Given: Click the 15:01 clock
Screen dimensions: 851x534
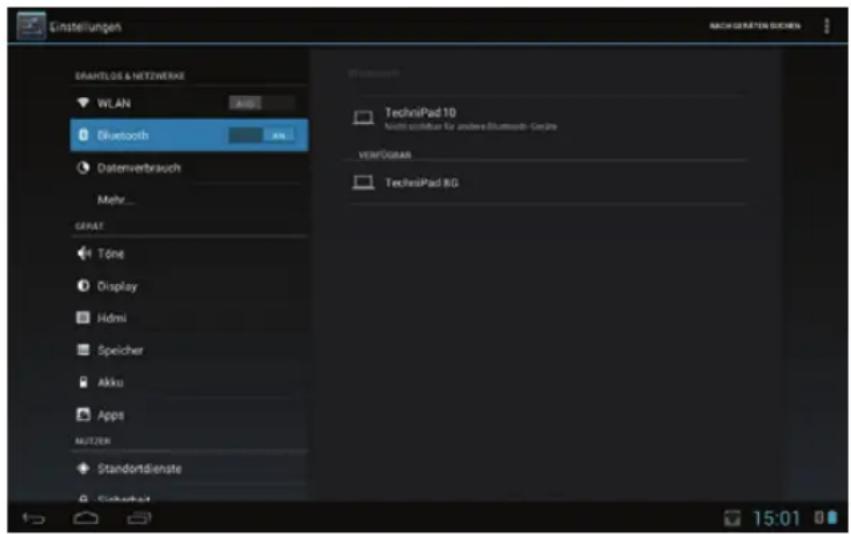Looking at the screenshot, I should click(x=776, y=518).
